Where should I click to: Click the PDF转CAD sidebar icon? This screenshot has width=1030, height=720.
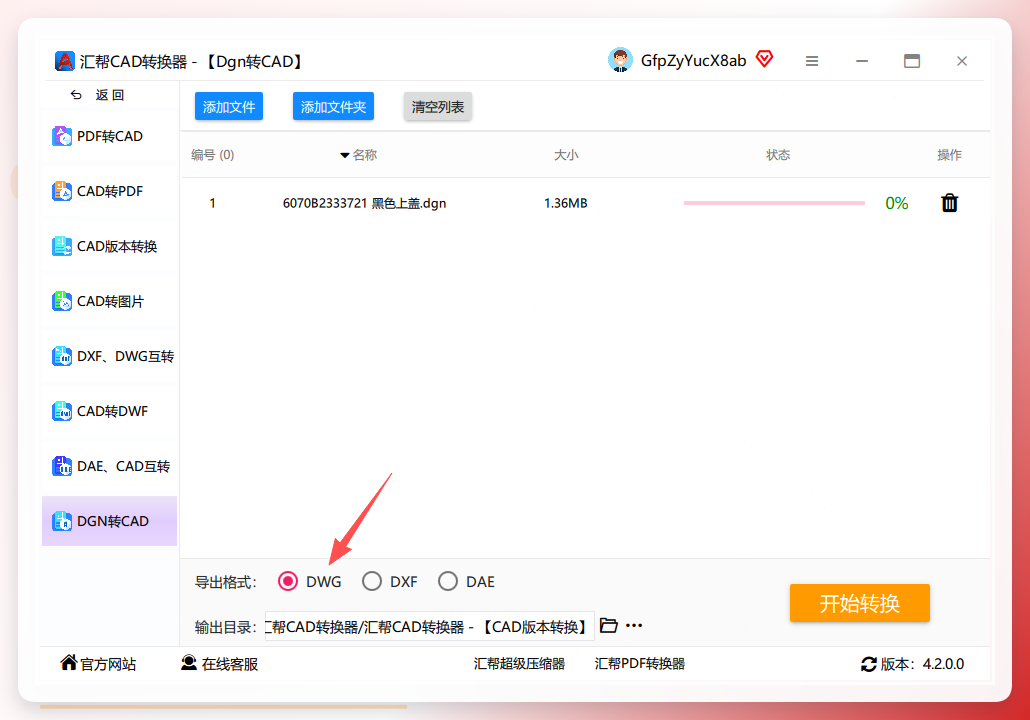click(62, 136)
